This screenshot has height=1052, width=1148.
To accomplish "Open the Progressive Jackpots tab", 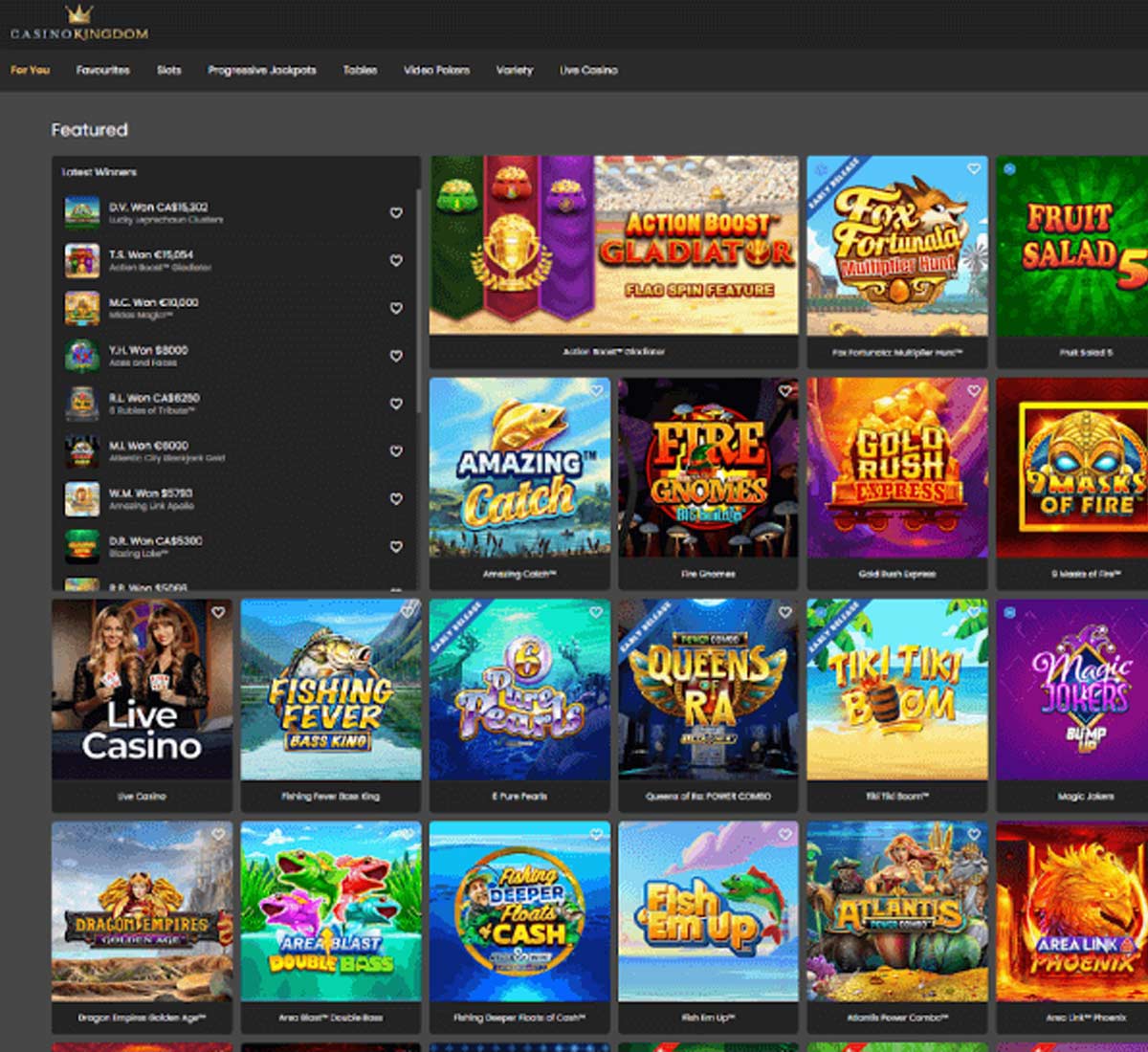I will (x=263, y=70).
